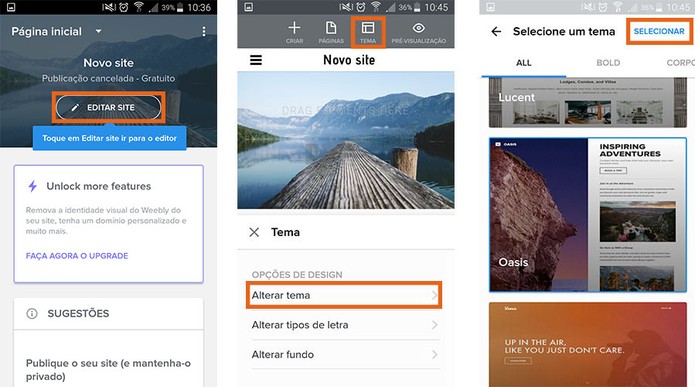Open the Alterar fundo option

point(345,355)
